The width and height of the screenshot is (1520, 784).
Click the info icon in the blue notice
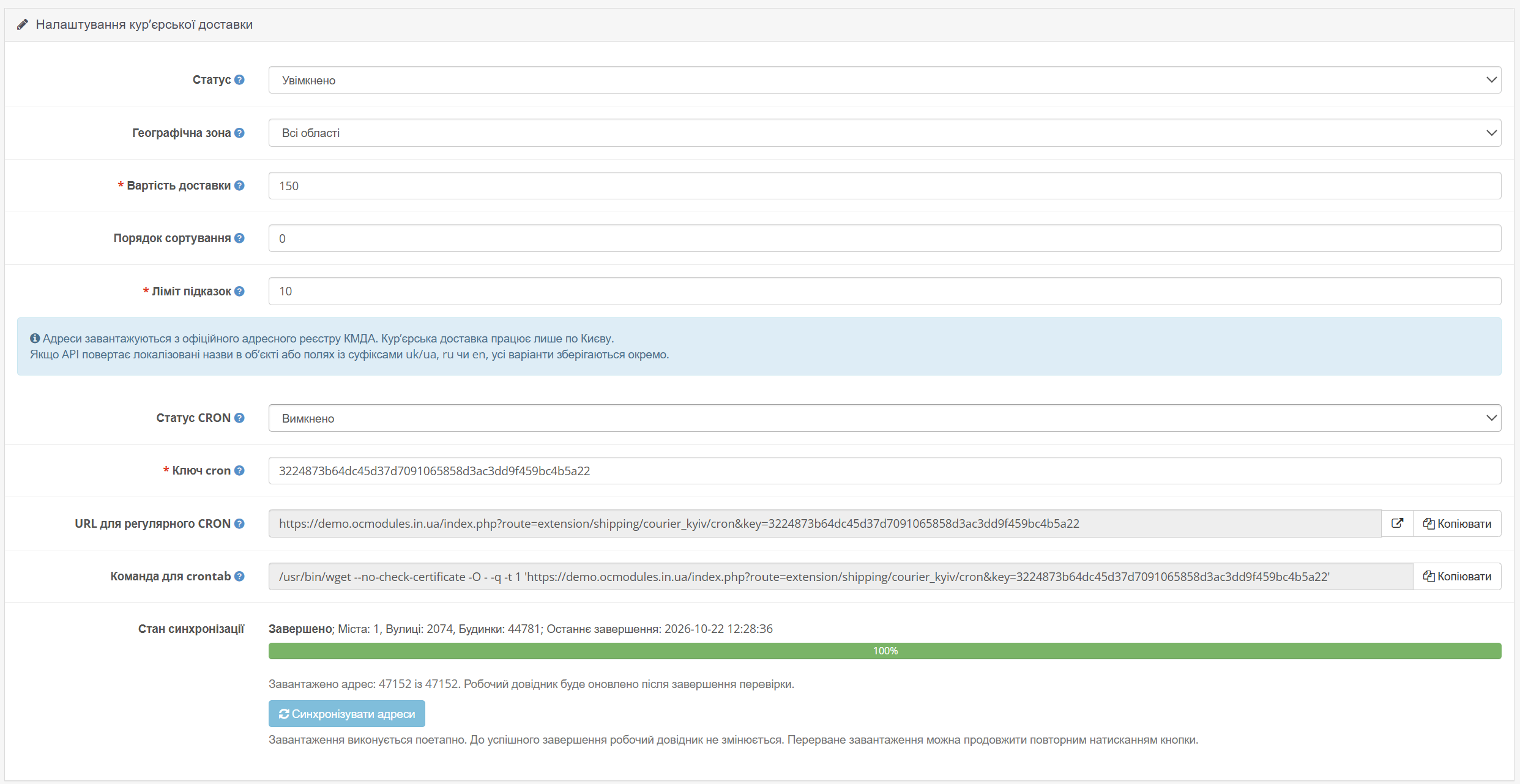pos(35,338)
